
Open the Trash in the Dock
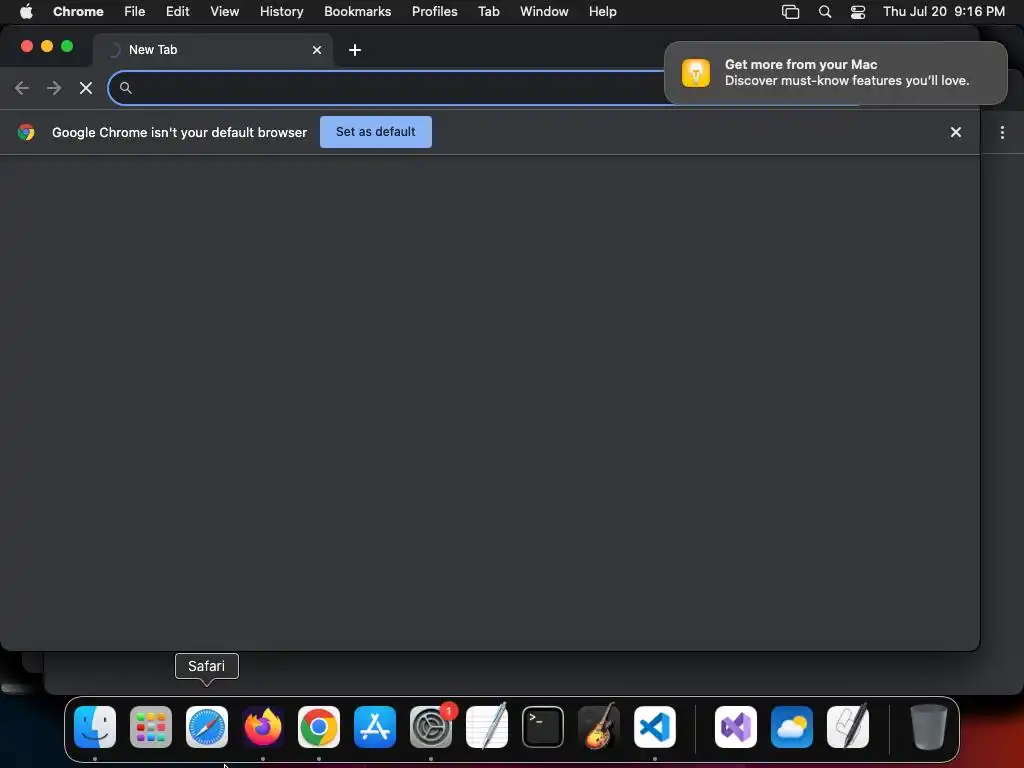click(928, 727)
